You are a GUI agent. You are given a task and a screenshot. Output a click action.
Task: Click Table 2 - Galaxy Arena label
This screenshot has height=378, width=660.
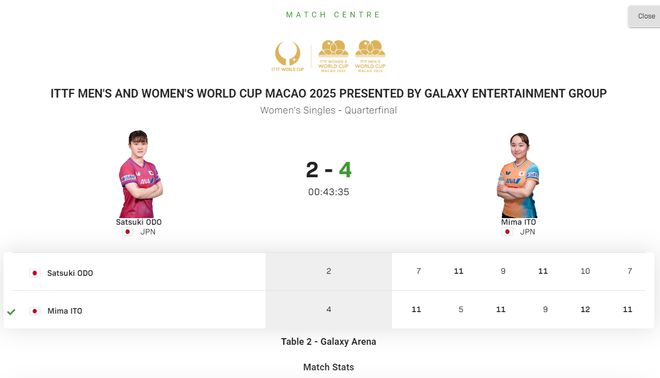tap(328, 342)
